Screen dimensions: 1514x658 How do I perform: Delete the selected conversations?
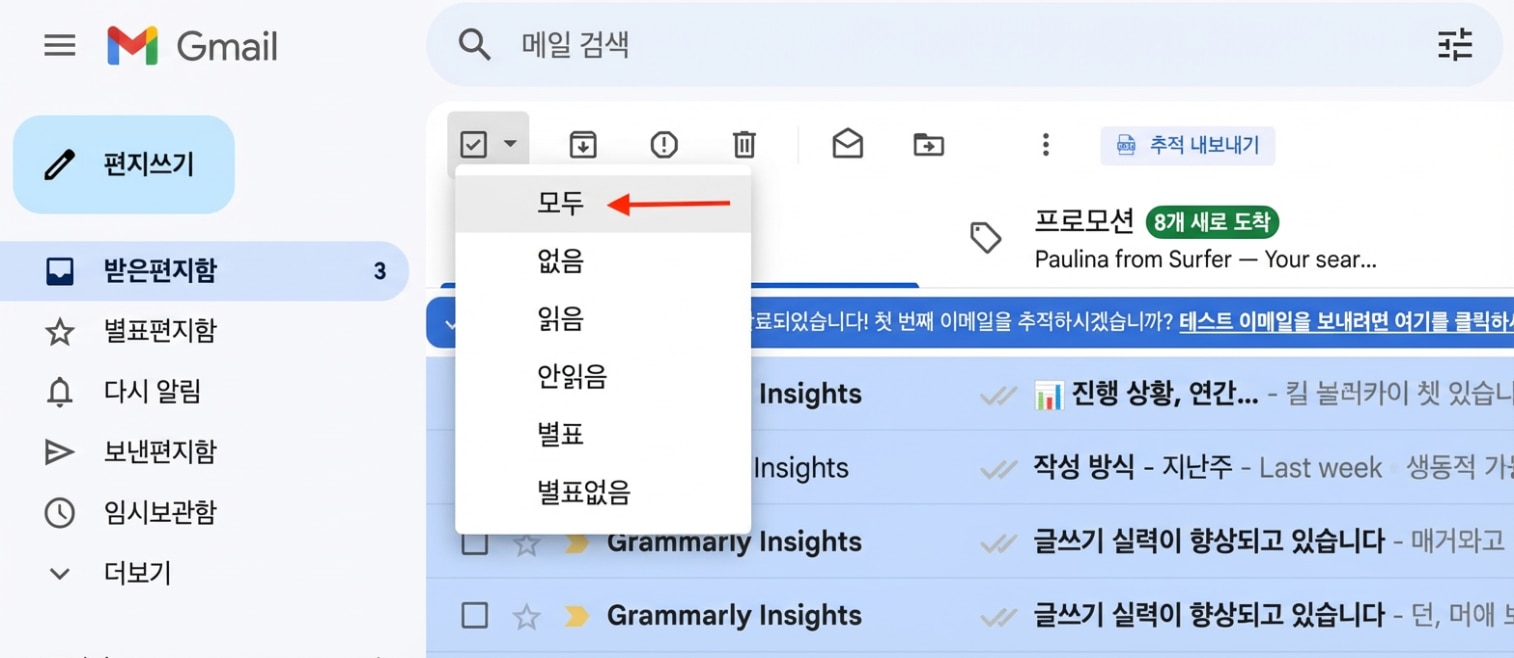tap(743, 144)
